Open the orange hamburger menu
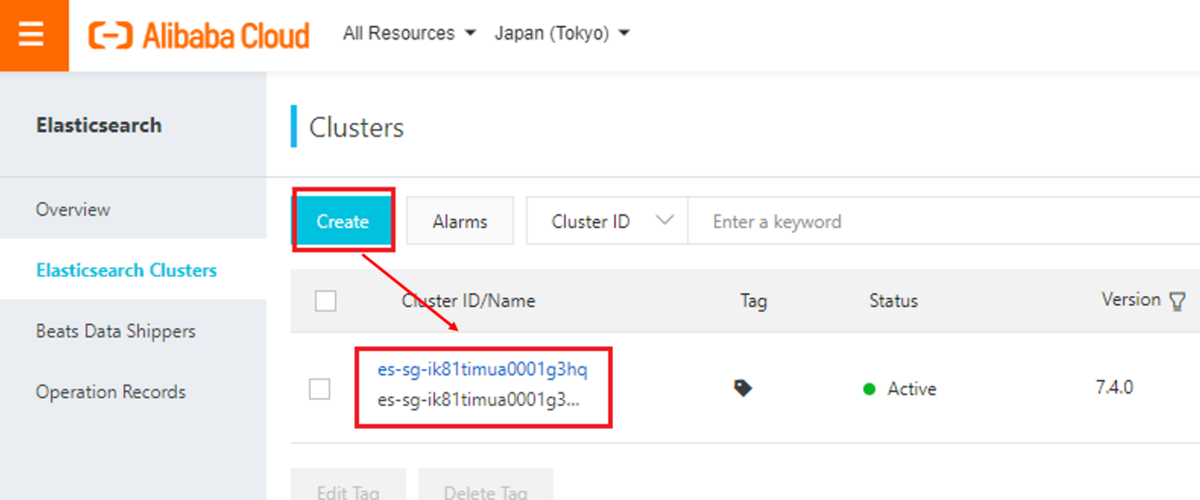Image resolution: width=1200 pixels, height=500 pixels. (x=32, y=35)
